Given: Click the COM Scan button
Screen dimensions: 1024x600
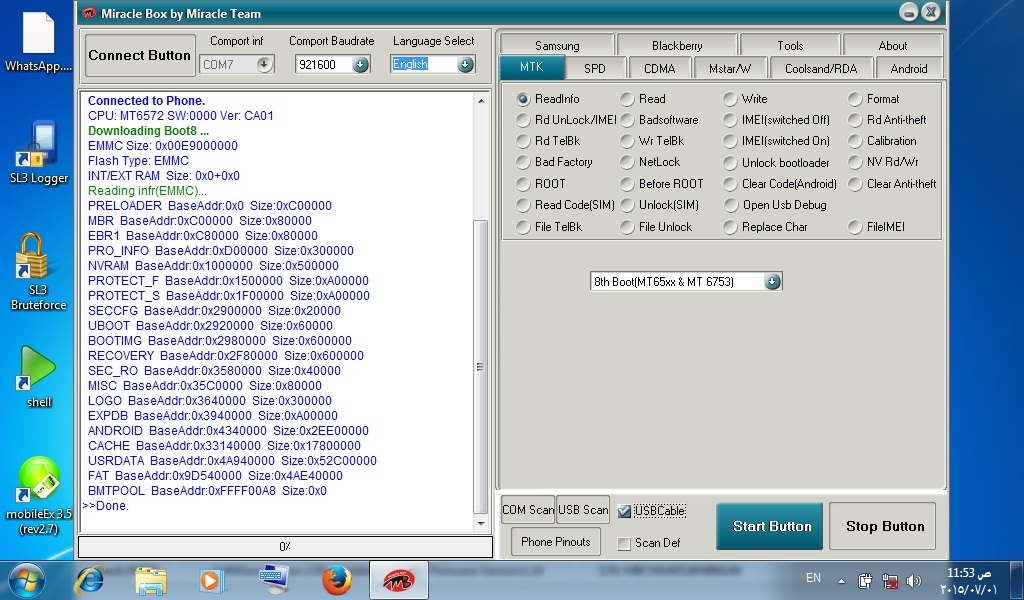Looking at the screenshot, I should coord(528,510).
